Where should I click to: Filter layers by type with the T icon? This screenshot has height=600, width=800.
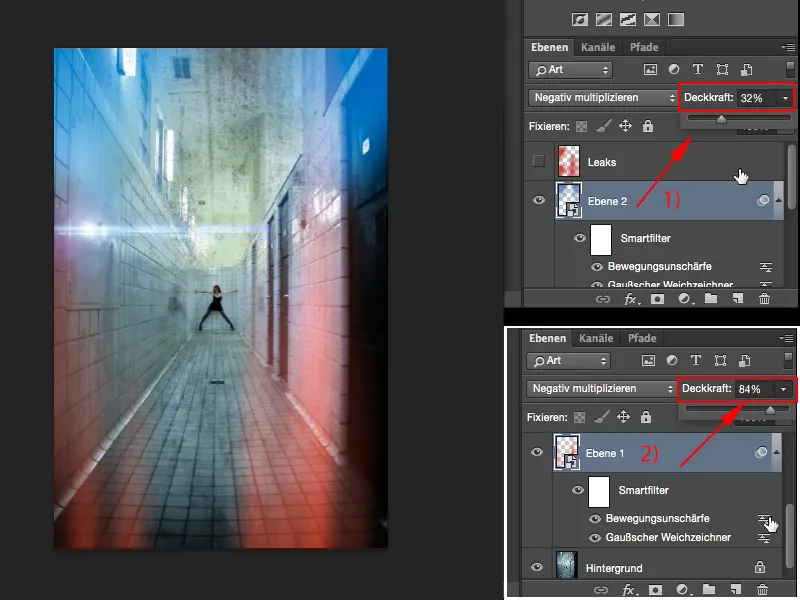tap(698, 70)
